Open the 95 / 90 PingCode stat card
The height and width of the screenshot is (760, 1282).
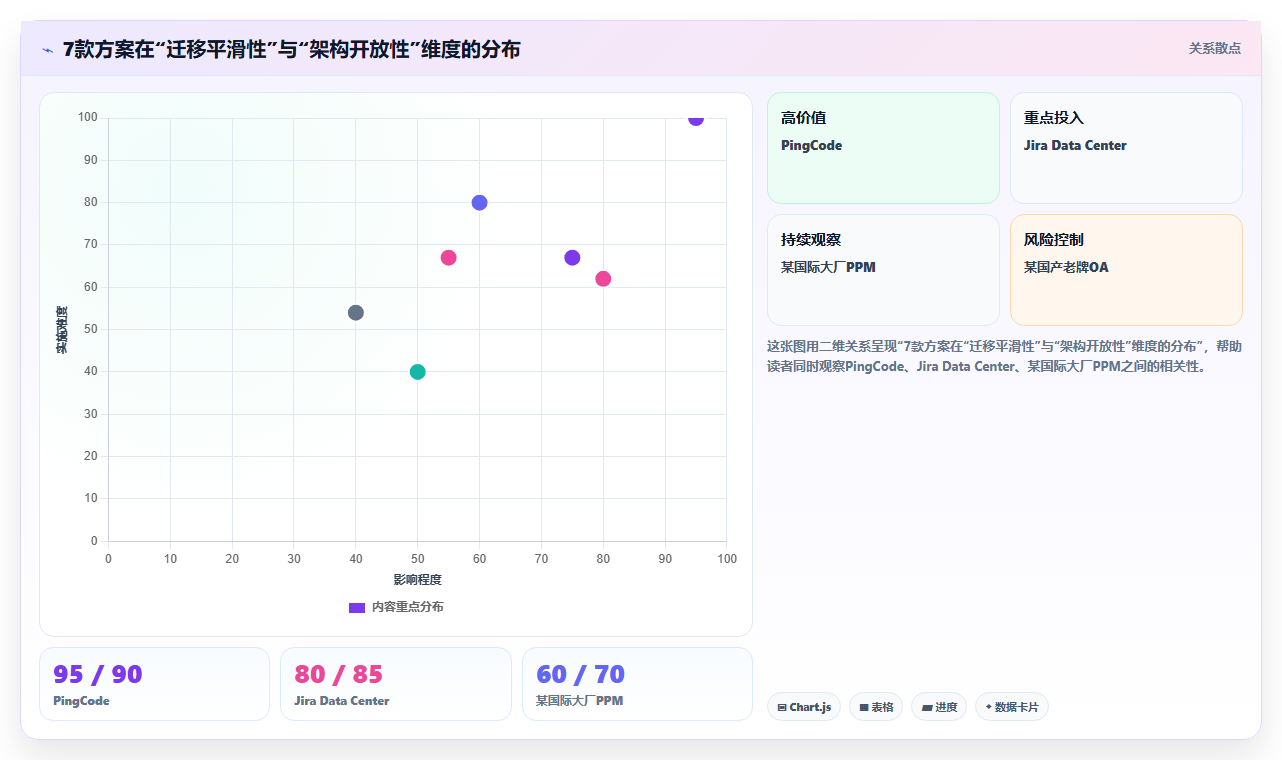(154, 684)
